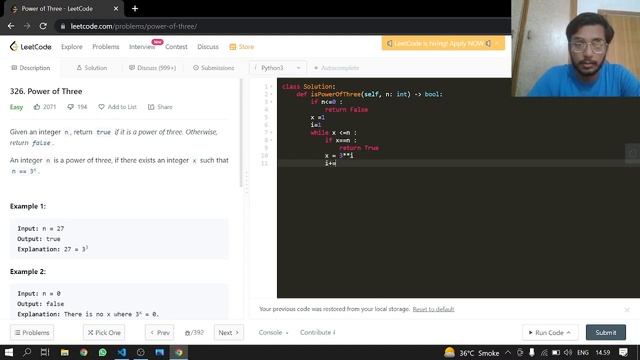Click the Problems list button at bottom

click(x=32, y=333)
